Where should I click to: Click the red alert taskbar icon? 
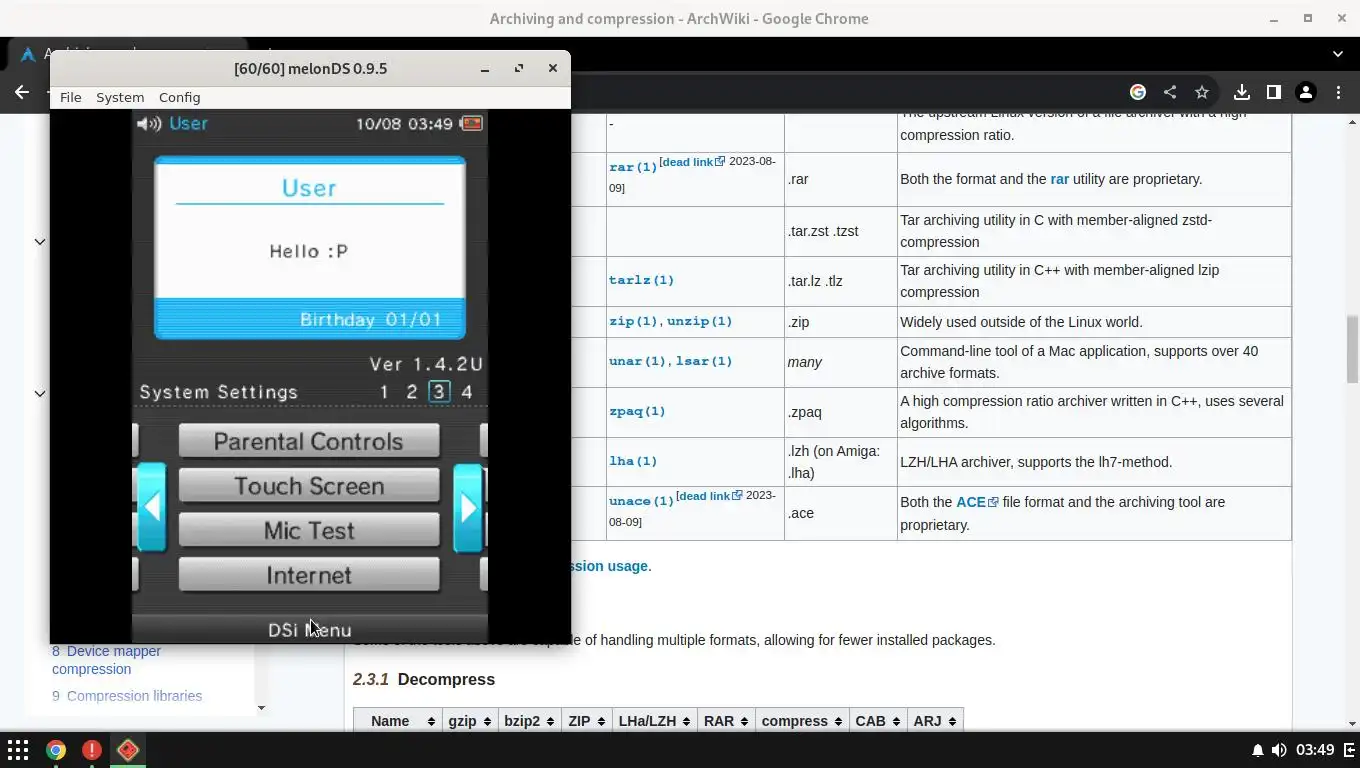tap(91, 750)
